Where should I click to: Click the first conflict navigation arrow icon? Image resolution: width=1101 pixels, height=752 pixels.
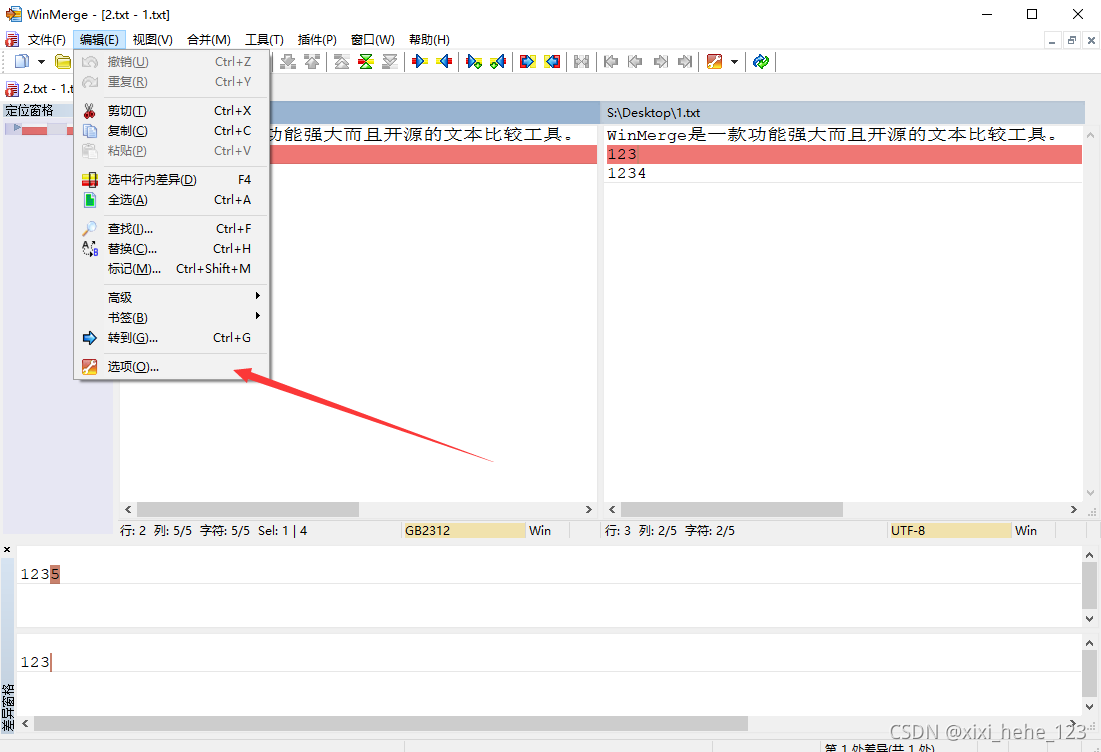(x=611, y=62)
